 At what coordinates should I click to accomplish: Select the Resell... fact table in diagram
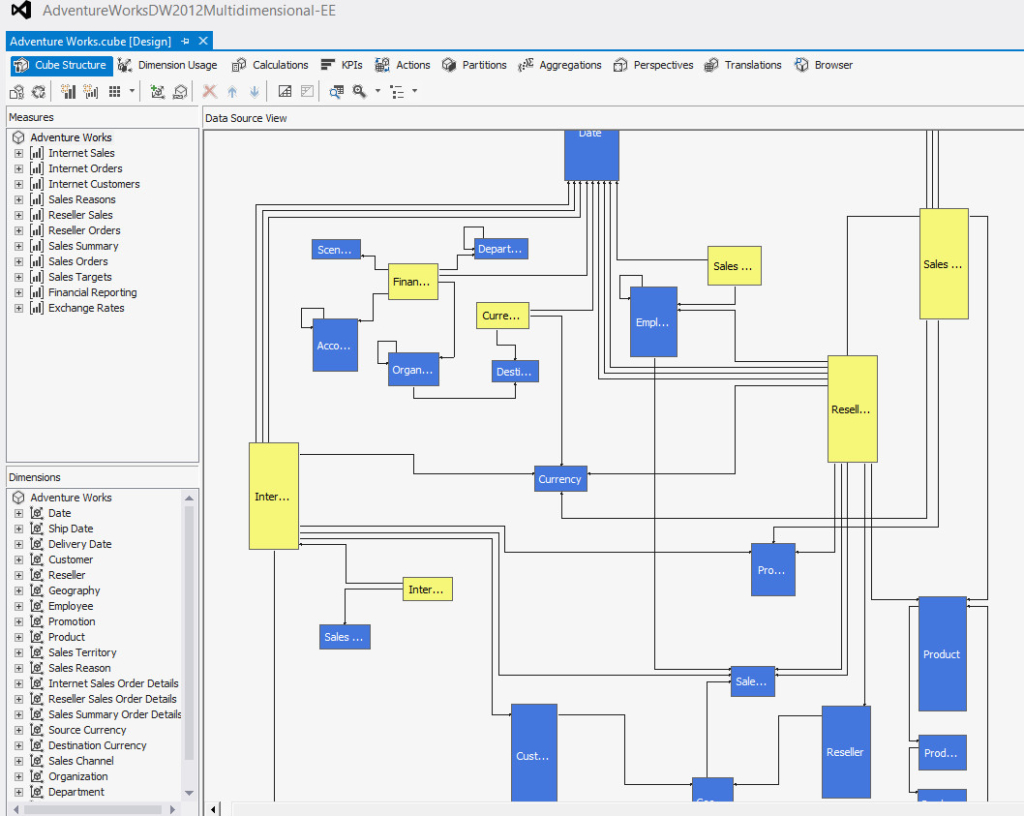point(852,409)
